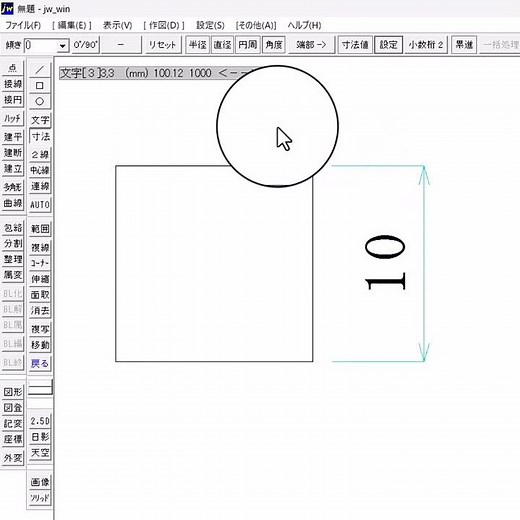Viewport: 520px width, 520px height.
Task: Open the 編集(E) menu
Action: (x=72, y=25)
